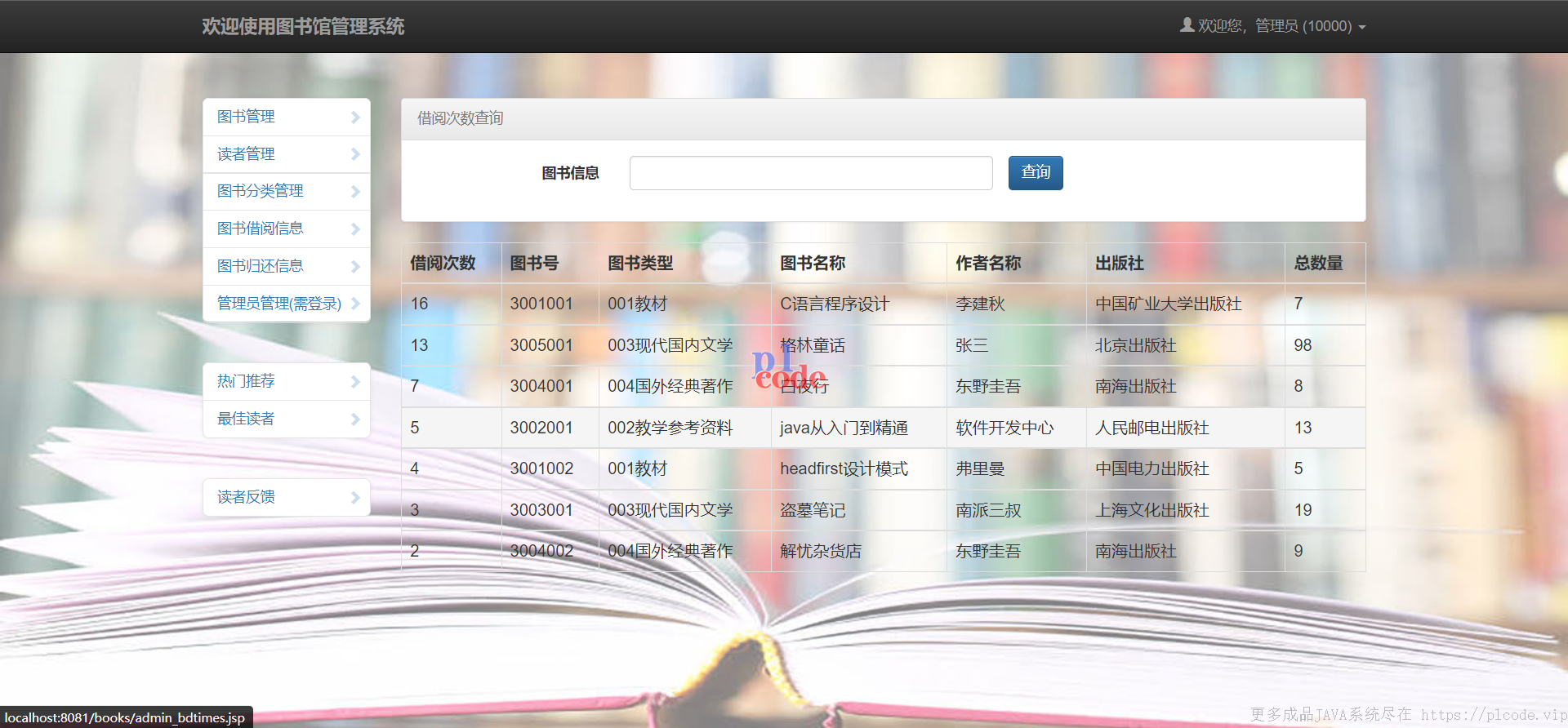Screen dimensions: 1568x728
Task: Click the 人民邮电出版社 cell
Action: 1185,428
